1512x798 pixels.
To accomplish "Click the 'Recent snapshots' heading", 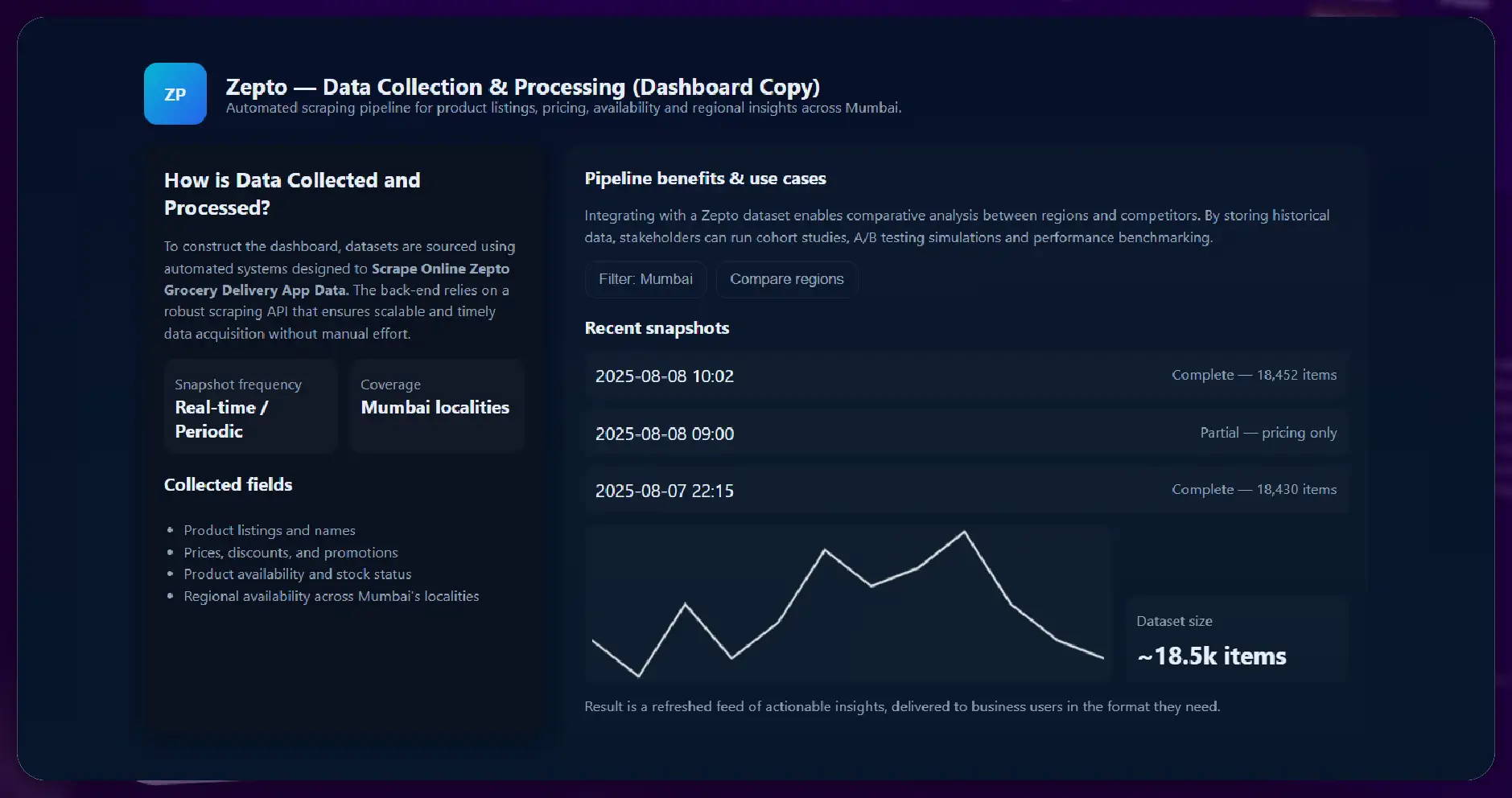I will (657, 328).
